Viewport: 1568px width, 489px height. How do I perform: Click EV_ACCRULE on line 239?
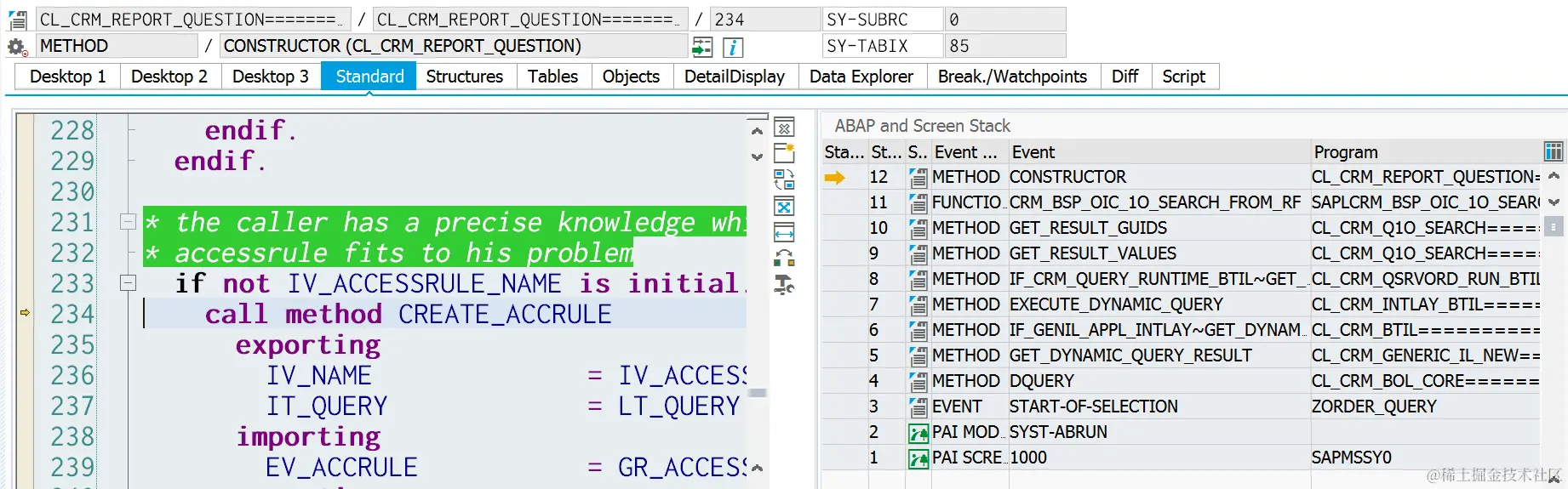click(x=341, y=467)
